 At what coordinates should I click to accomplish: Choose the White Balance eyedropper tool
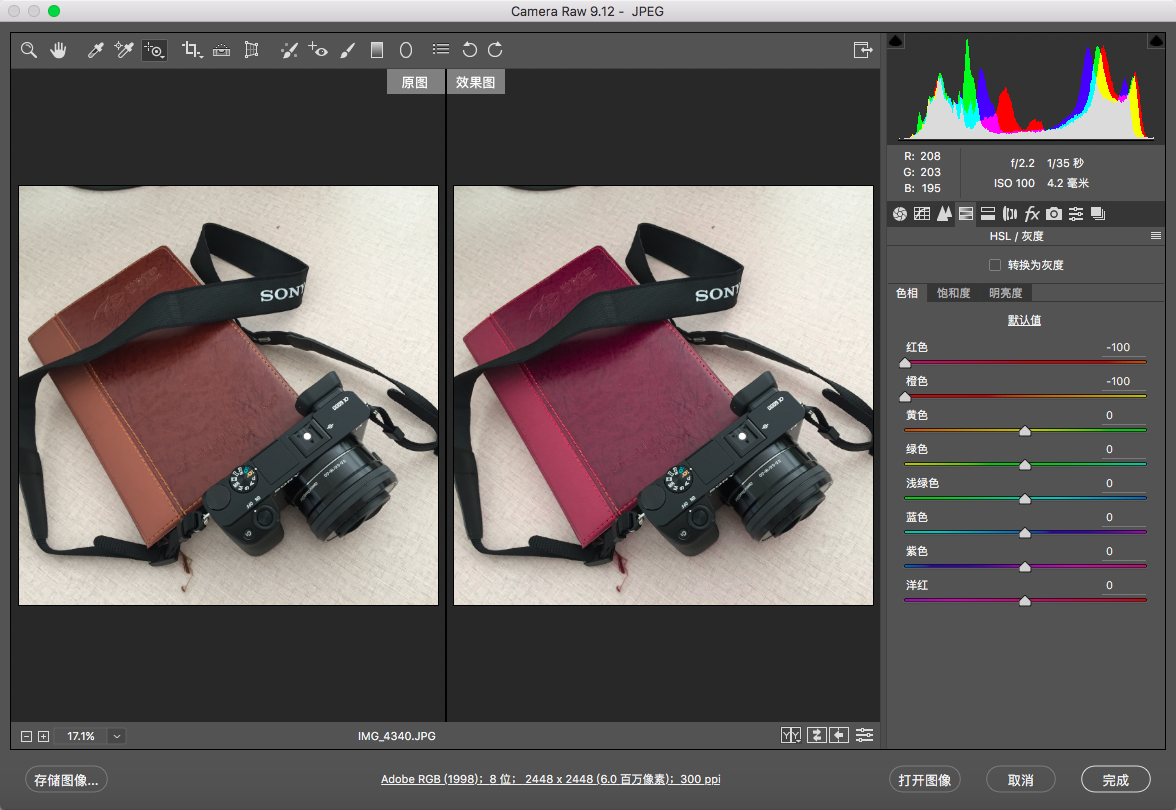coord(95,50)
